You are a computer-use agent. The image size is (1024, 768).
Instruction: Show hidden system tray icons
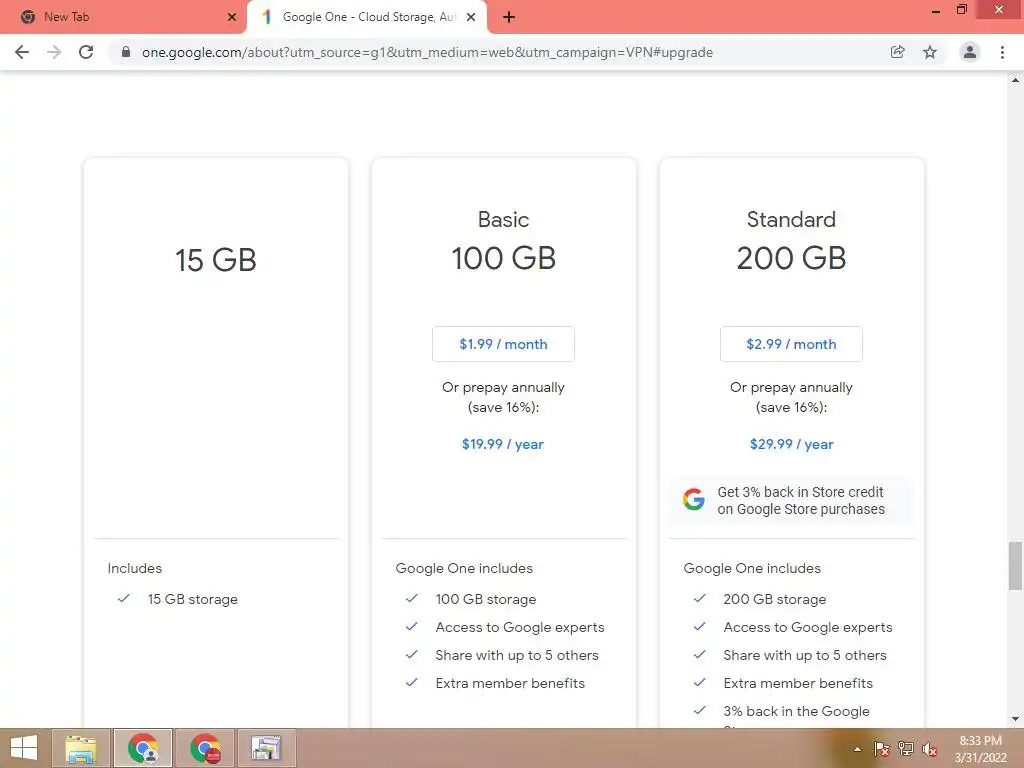point(857,749)
